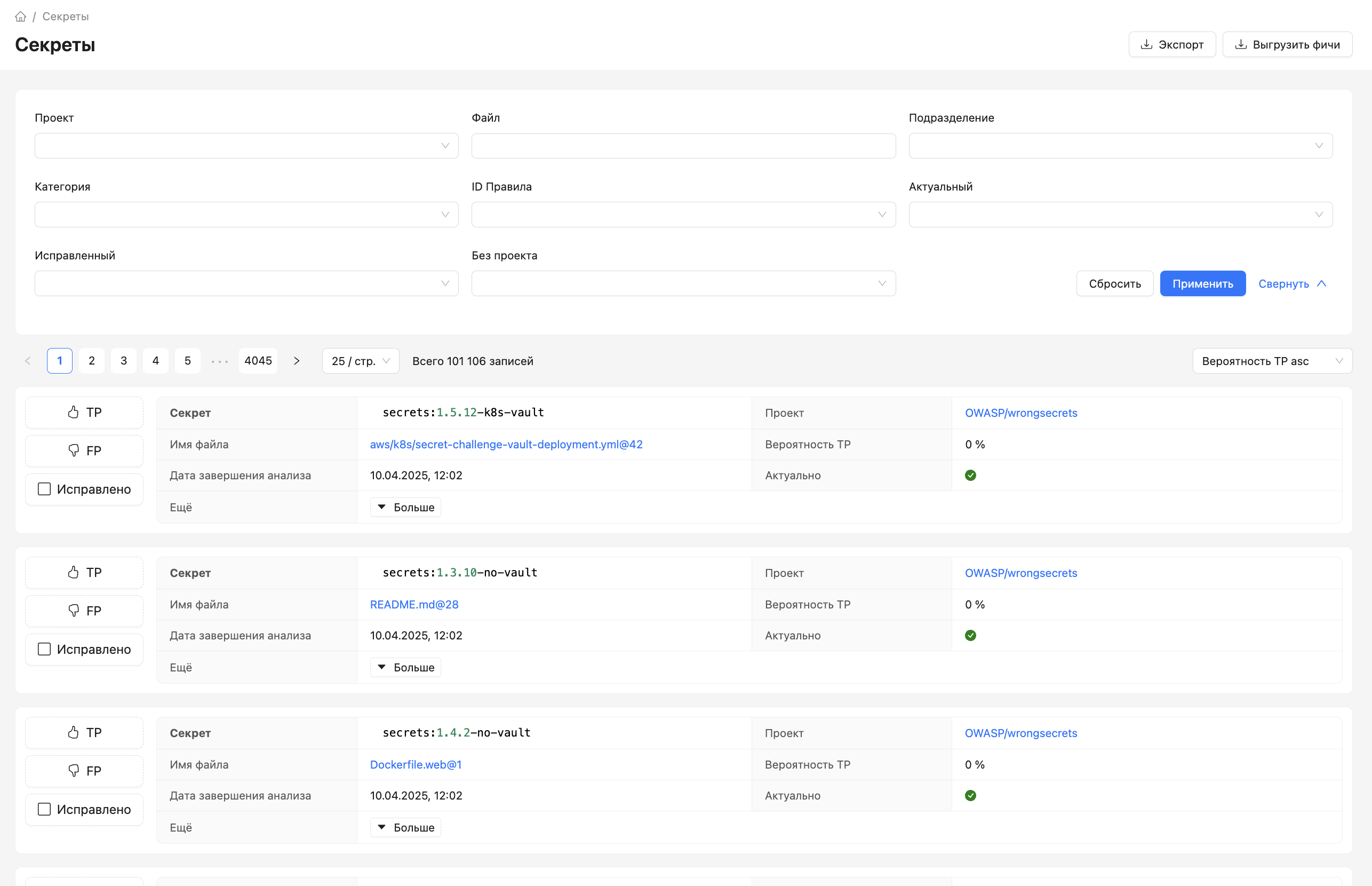Viewport: 1372px width, 886px height.
Task: Open the Вероятность TP asc sort dropdown
Action: click(1272, 361)
